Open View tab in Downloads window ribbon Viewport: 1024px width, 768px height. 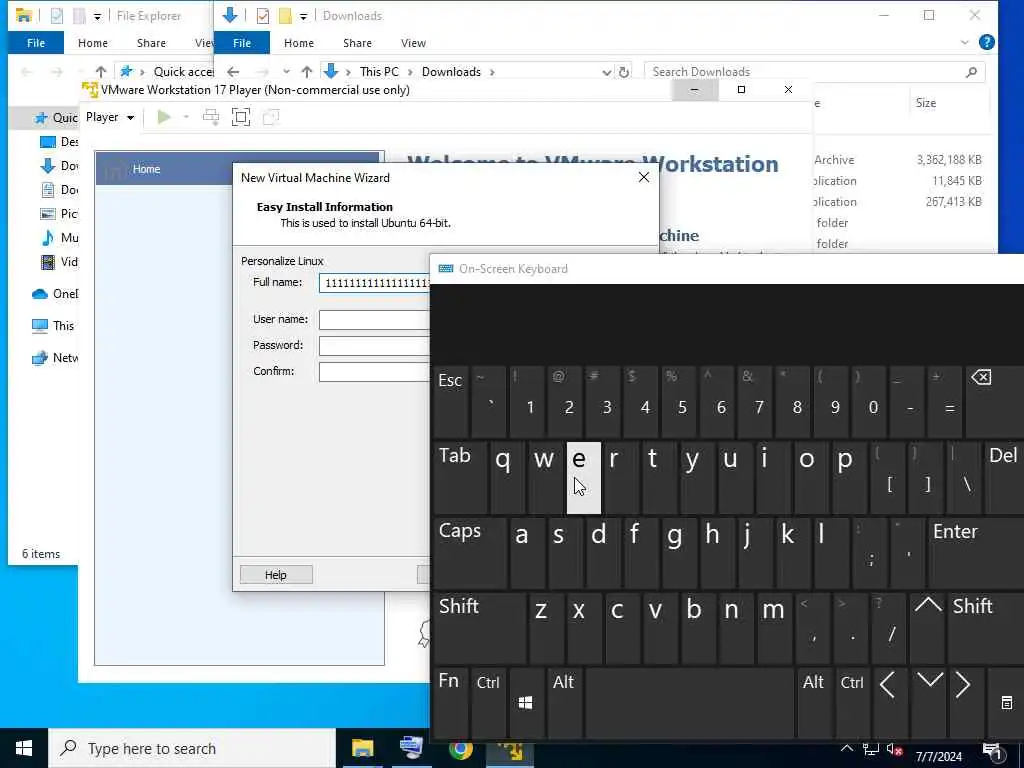[413, 43]
